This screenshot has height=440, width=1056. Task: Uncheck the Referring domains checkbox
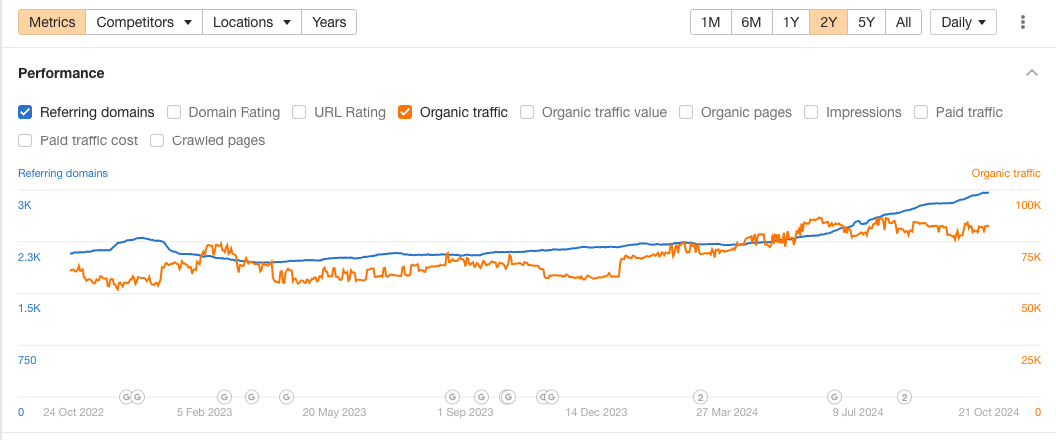tap(26, 112)
